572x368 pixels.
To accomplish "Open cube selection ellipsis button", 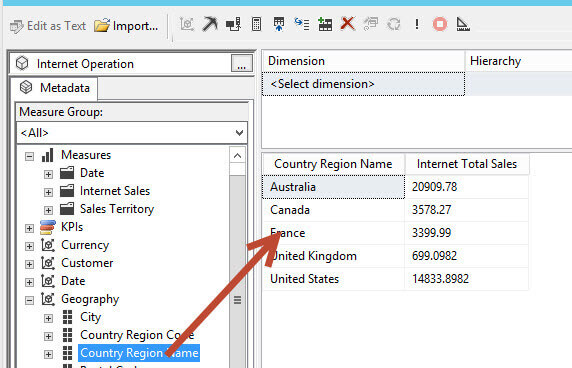I will [241, 63].
